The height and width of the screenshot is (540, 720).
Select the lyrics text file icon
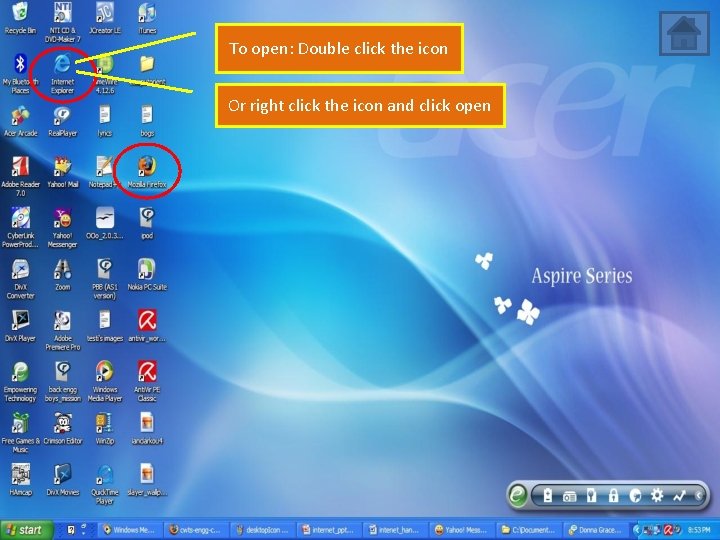pos(105,121)
